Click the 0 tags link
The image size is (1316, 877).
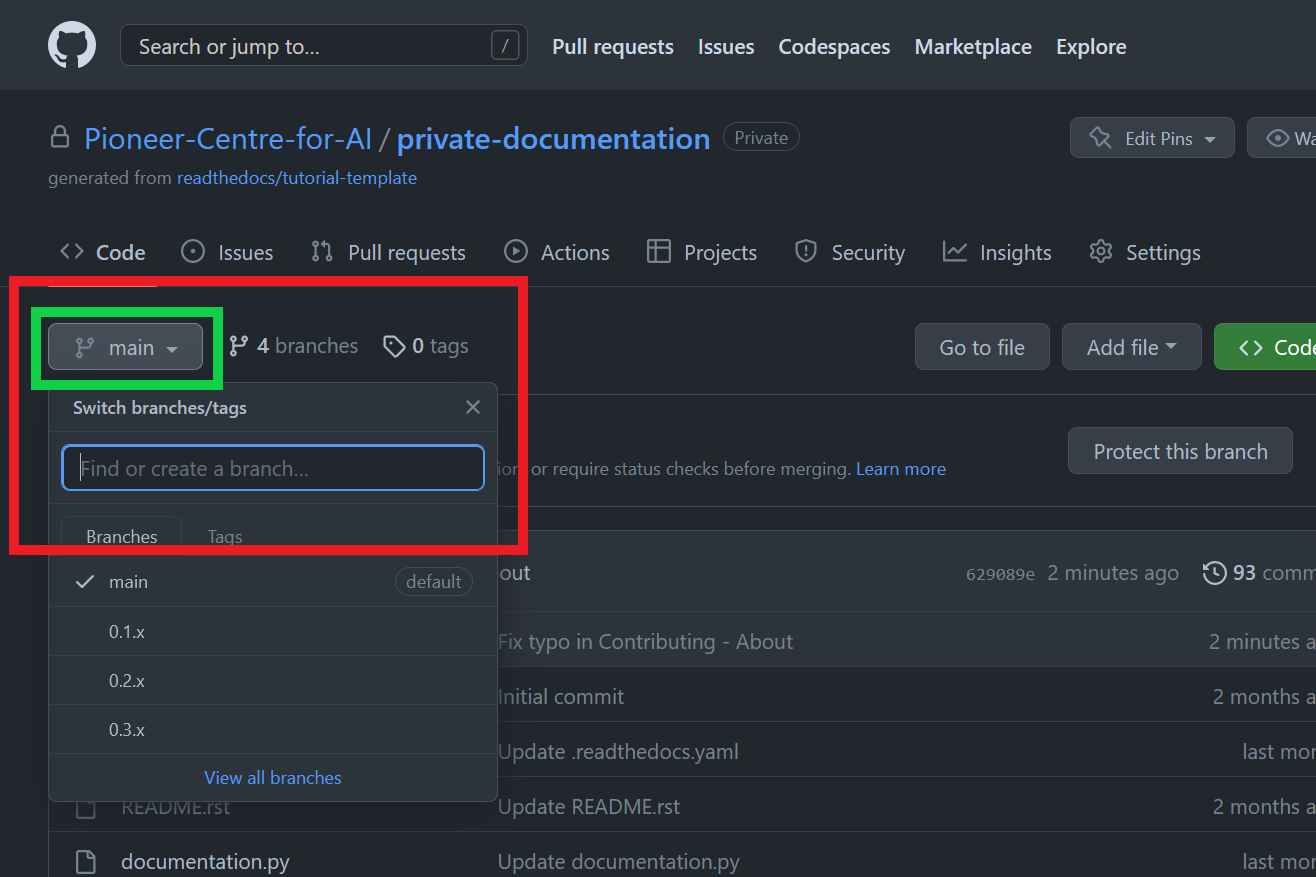(426, 346)
